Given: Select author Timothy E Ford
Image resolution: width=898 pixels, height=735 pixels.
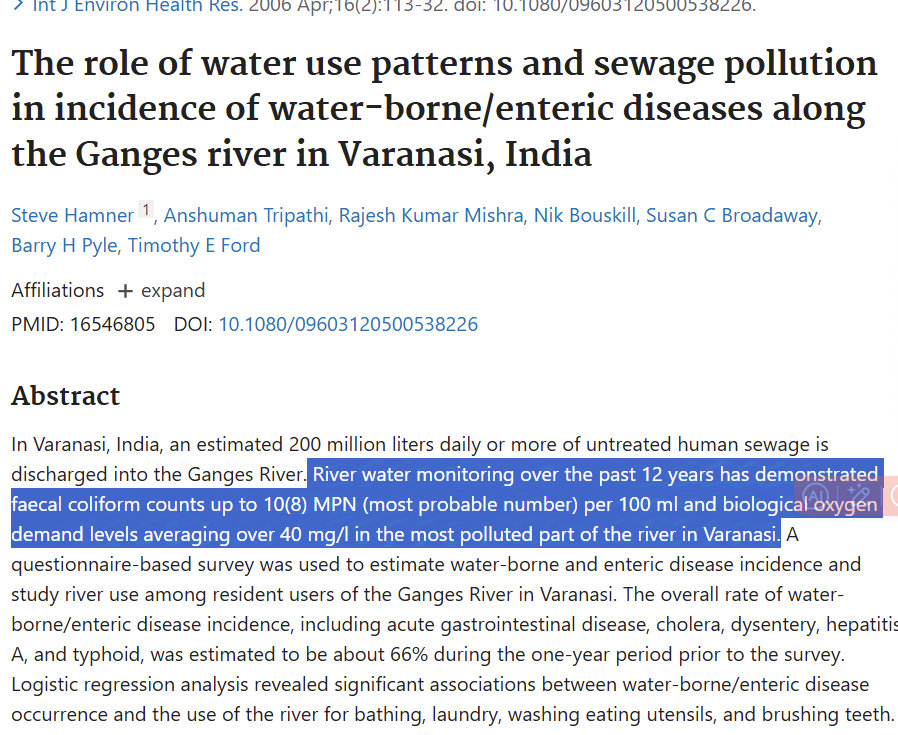Looking at the screenshot, I should pyautogui.click(x=194, y=245).
